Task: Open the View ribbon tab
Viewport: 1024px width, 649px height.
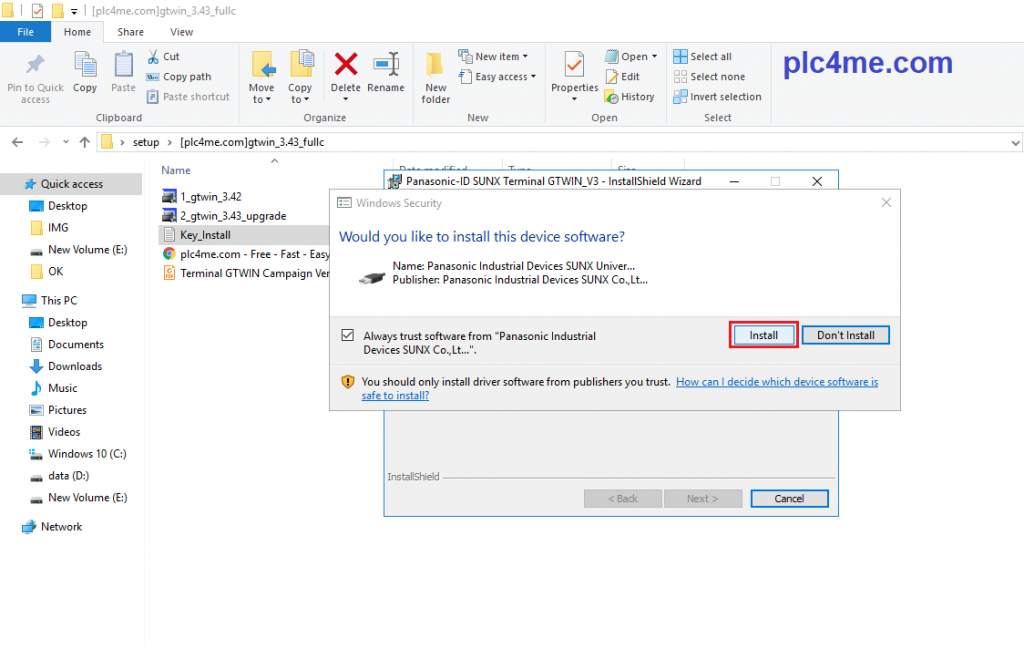Action: [x=182, y=32]
